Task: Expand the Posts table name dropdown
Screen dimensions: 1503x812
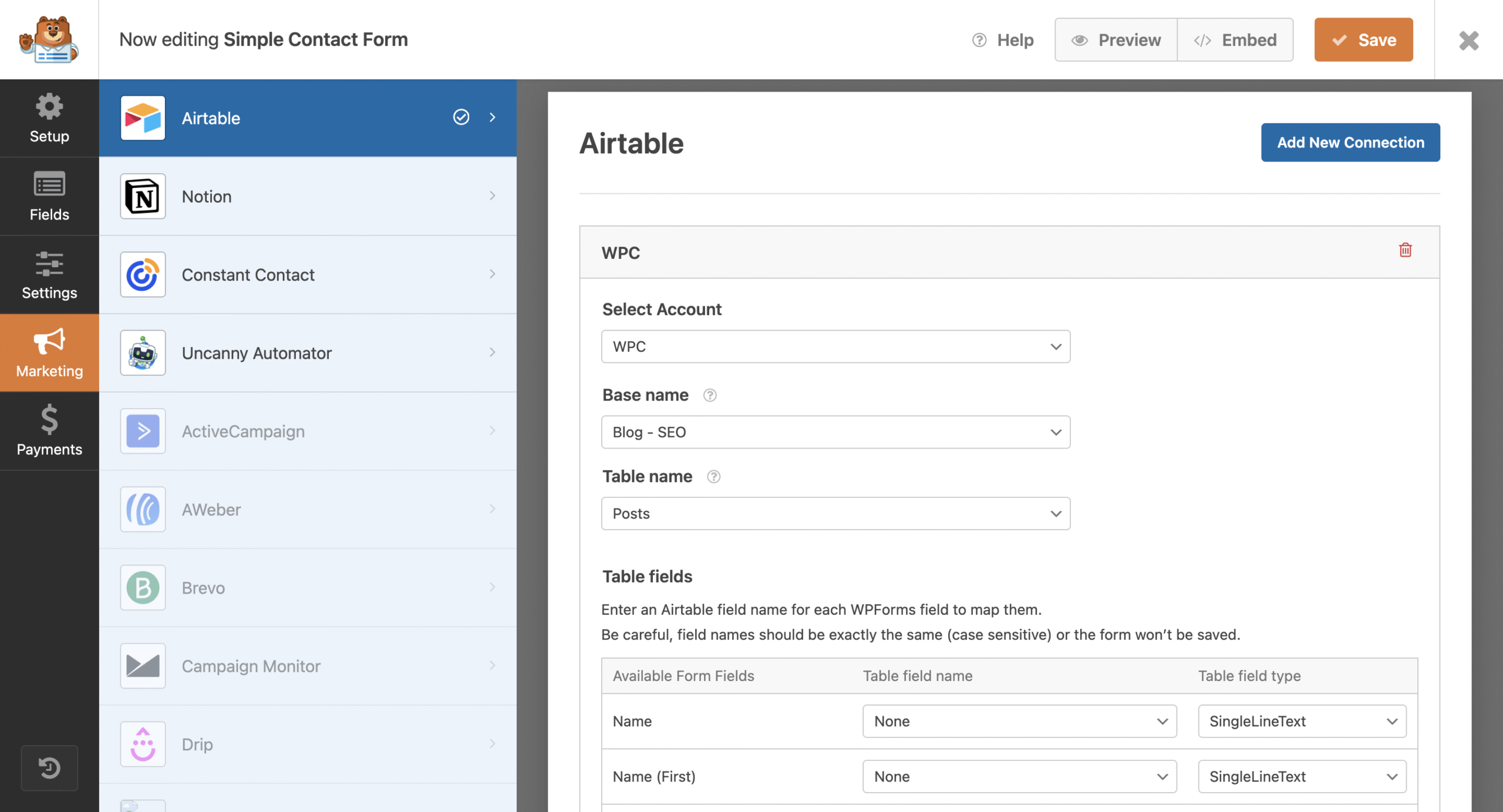Action: pyautogui.click(x=835, y=514)
